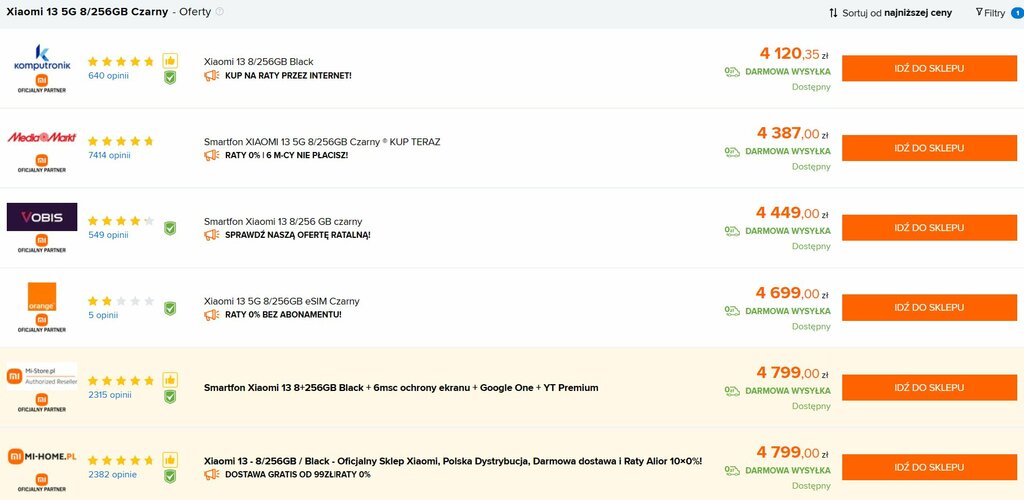This screenshot has width=1024, height=500.
Task: Click the 4 699,00 zł price
Action: (x=793, y=293)
